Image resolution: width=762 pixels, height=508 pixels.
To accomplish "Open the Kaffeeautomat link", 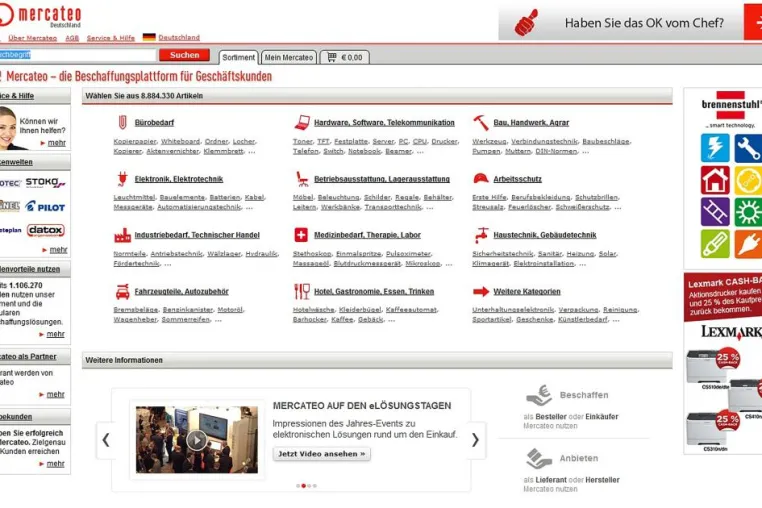I will (411, 310).
